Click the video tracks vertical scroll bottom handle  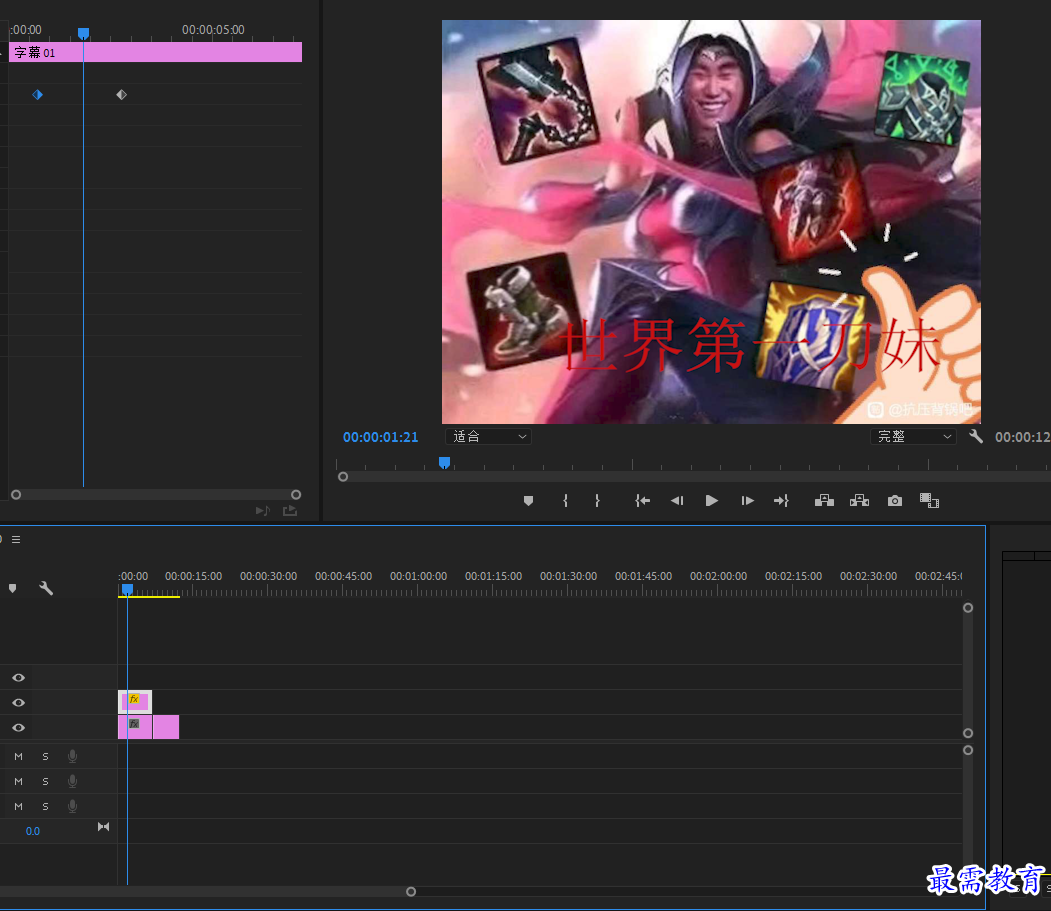point(968,733)
